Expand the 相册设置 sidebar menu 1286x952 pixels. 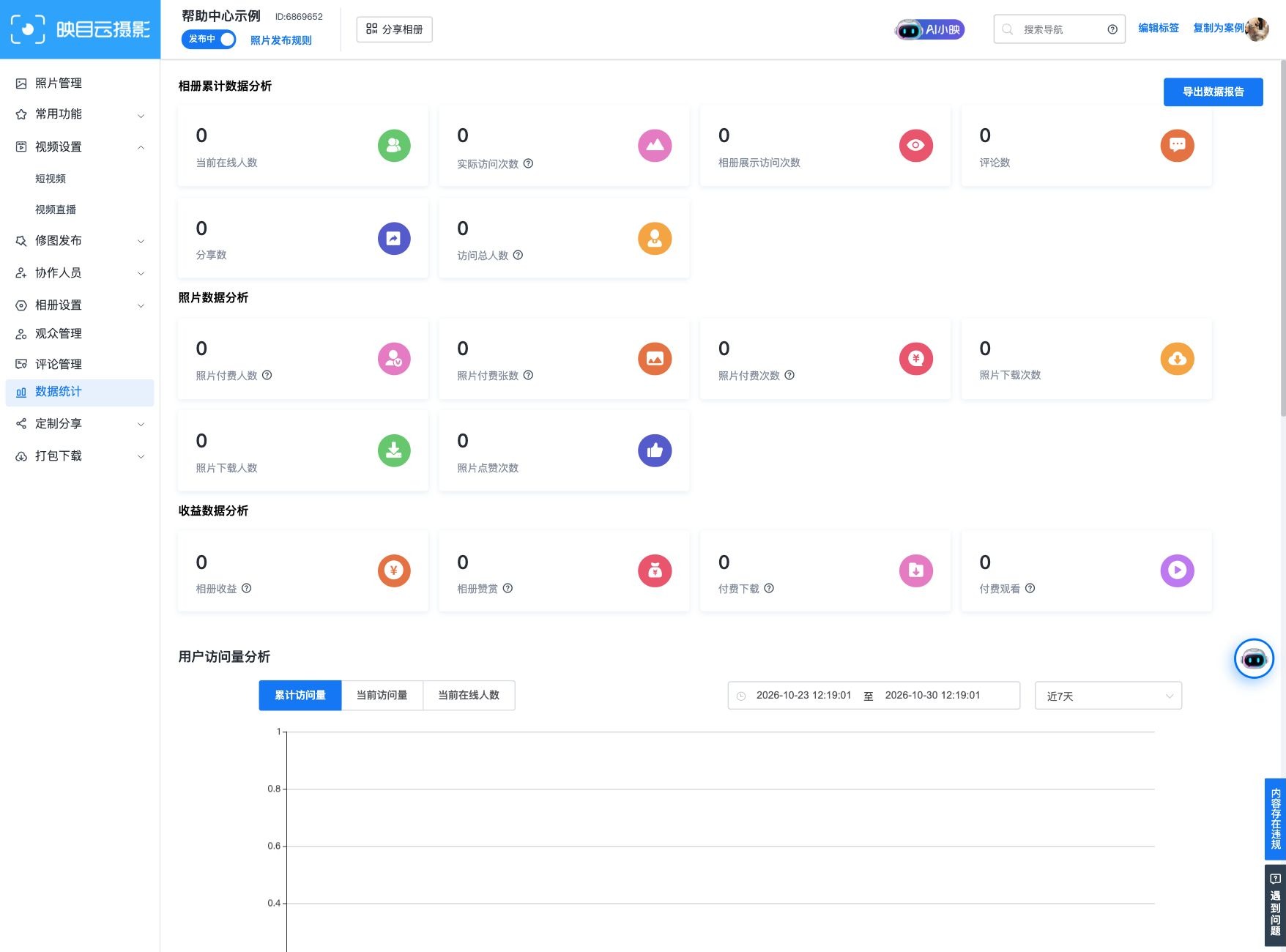[x=81, y=305]
